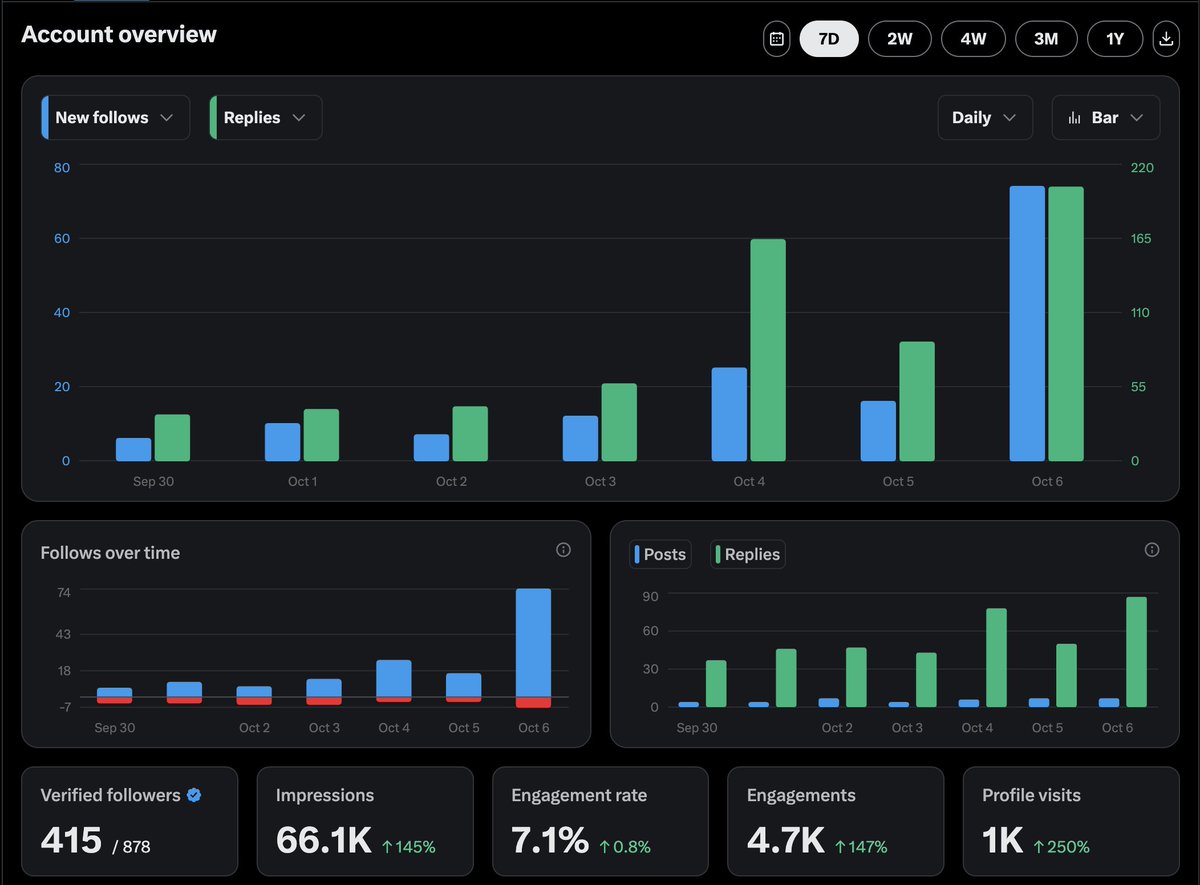Screen dimensions: 1200x885
Task: Click the Impressions 66.1K card
Action: 365,822
